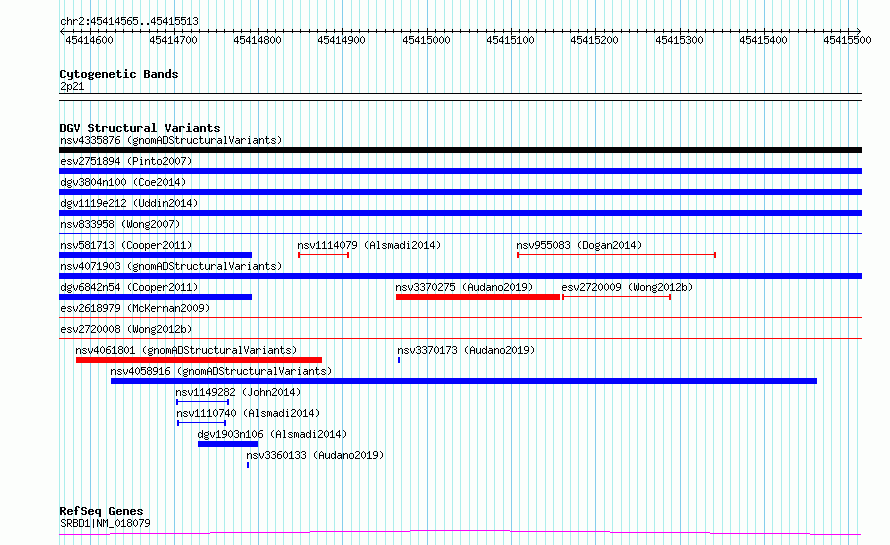This screenshot has height=545, width=890.
Task: Select the blue bracket glyph under nsv1149282
Action: [x=203, y=402]
